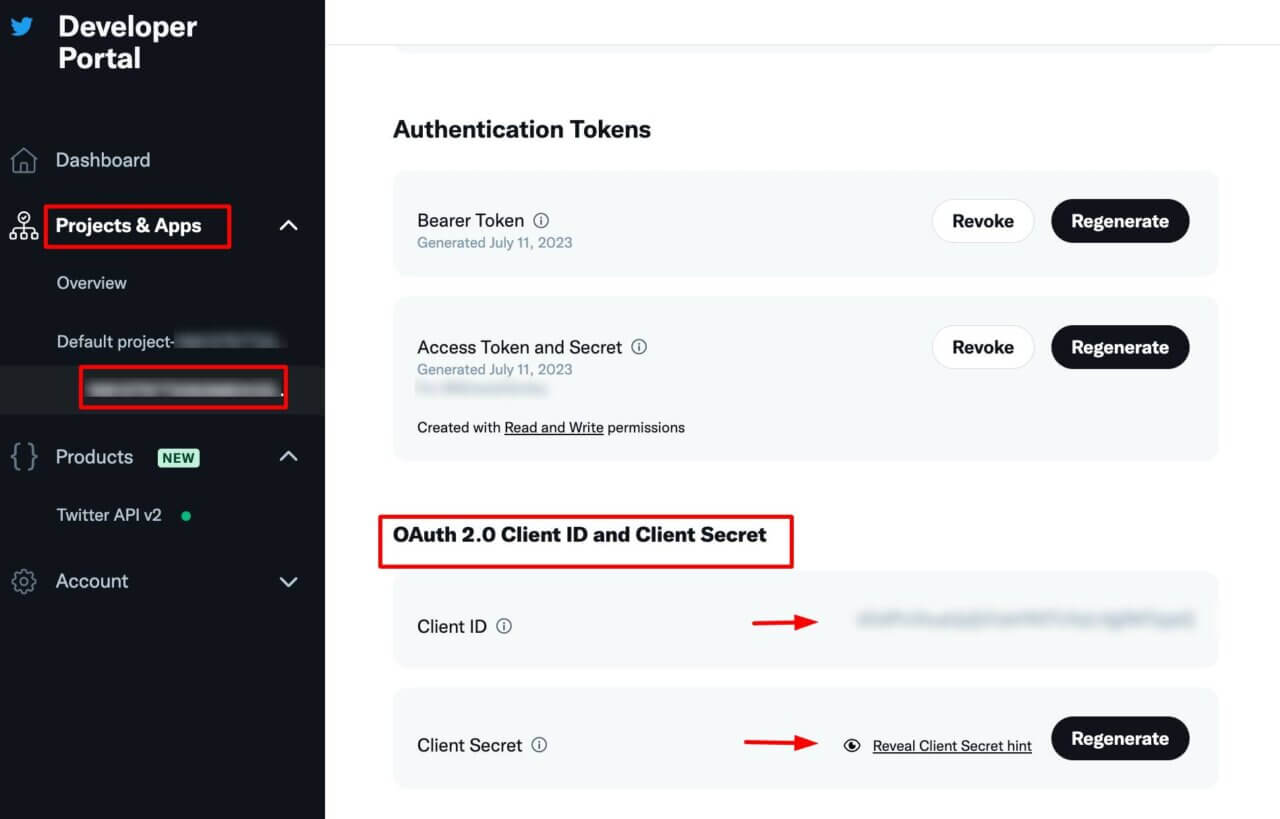The height and width of the screenshot is (819, 1280).
Task: Click the Twitter bird logo
Action: pos(22,27)
